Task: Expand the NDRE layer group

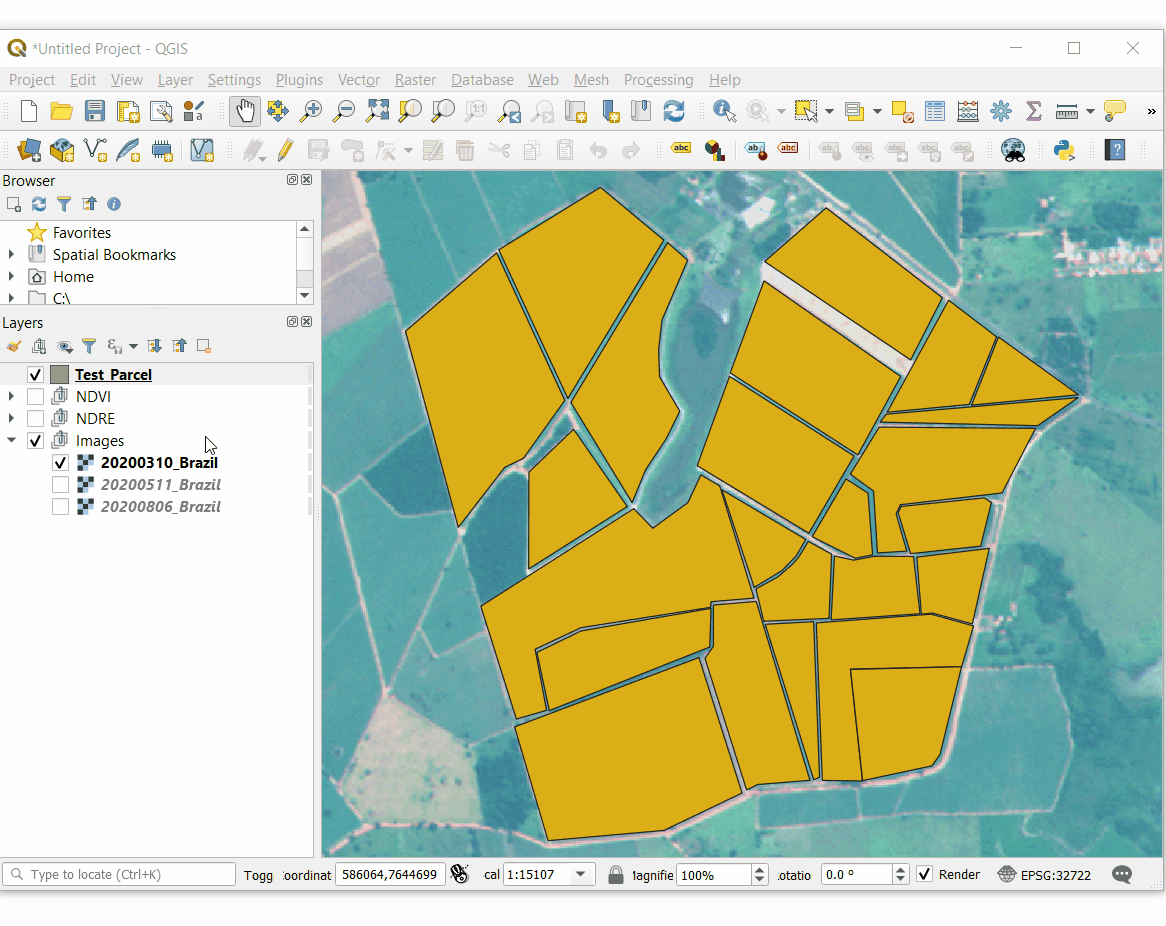Action: tap(11, 419)
